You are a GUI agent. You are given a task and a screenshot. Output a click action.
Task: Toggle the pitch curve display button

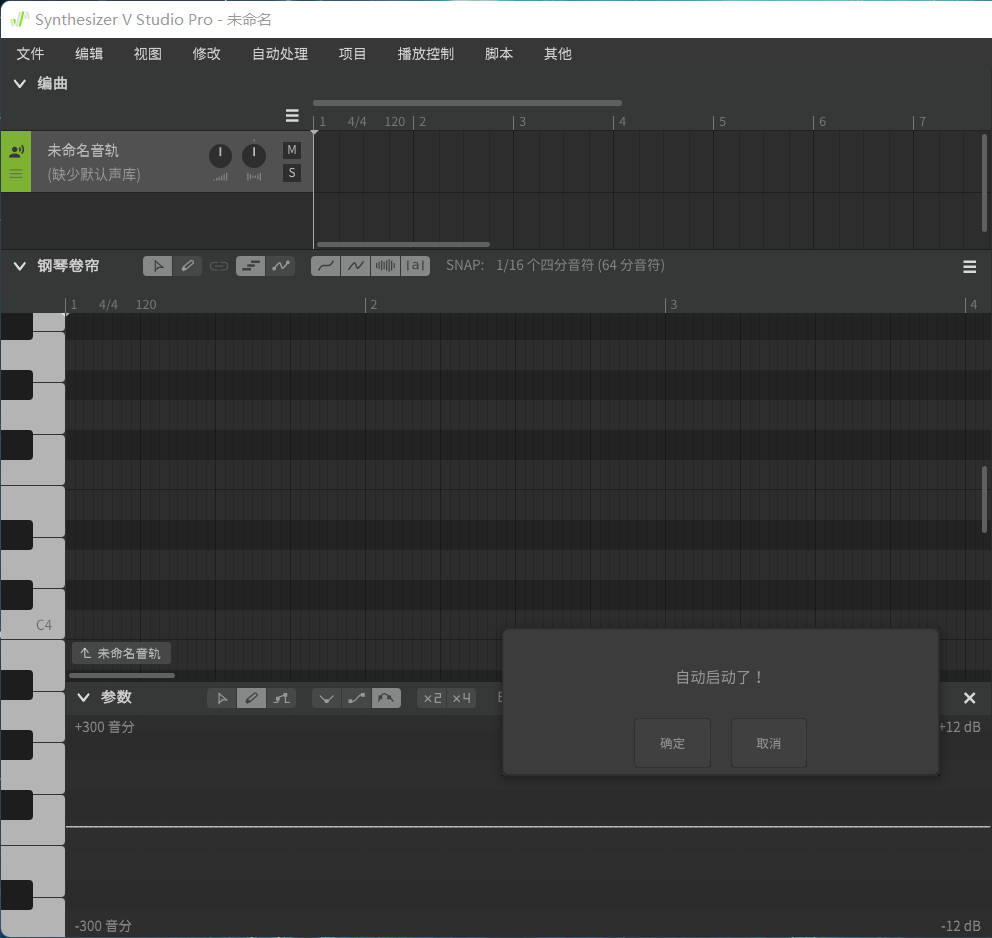point(326,266)
